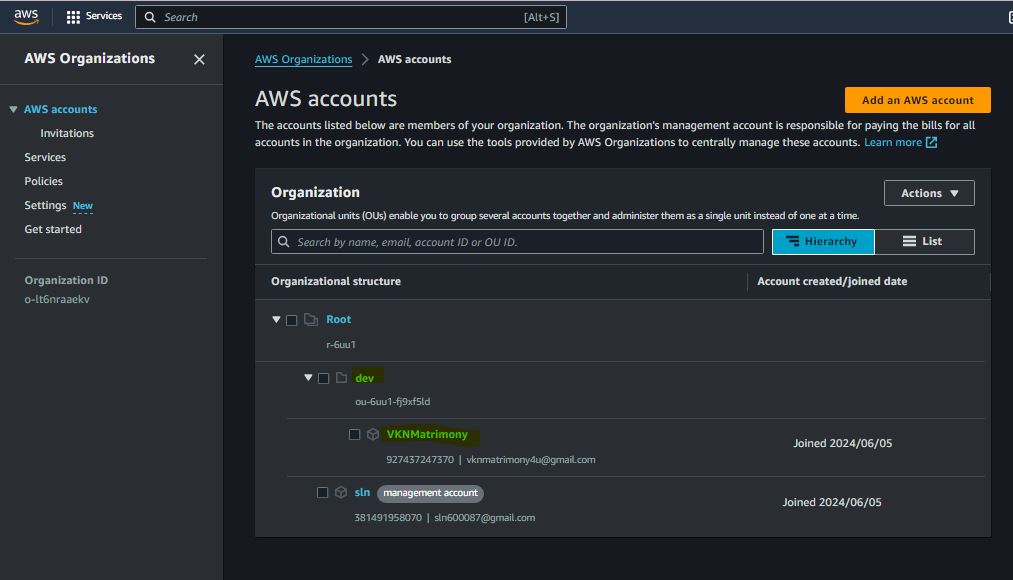Open Policies in the sidebar
The image size is (1013, 580).
(x=44, y=181)
